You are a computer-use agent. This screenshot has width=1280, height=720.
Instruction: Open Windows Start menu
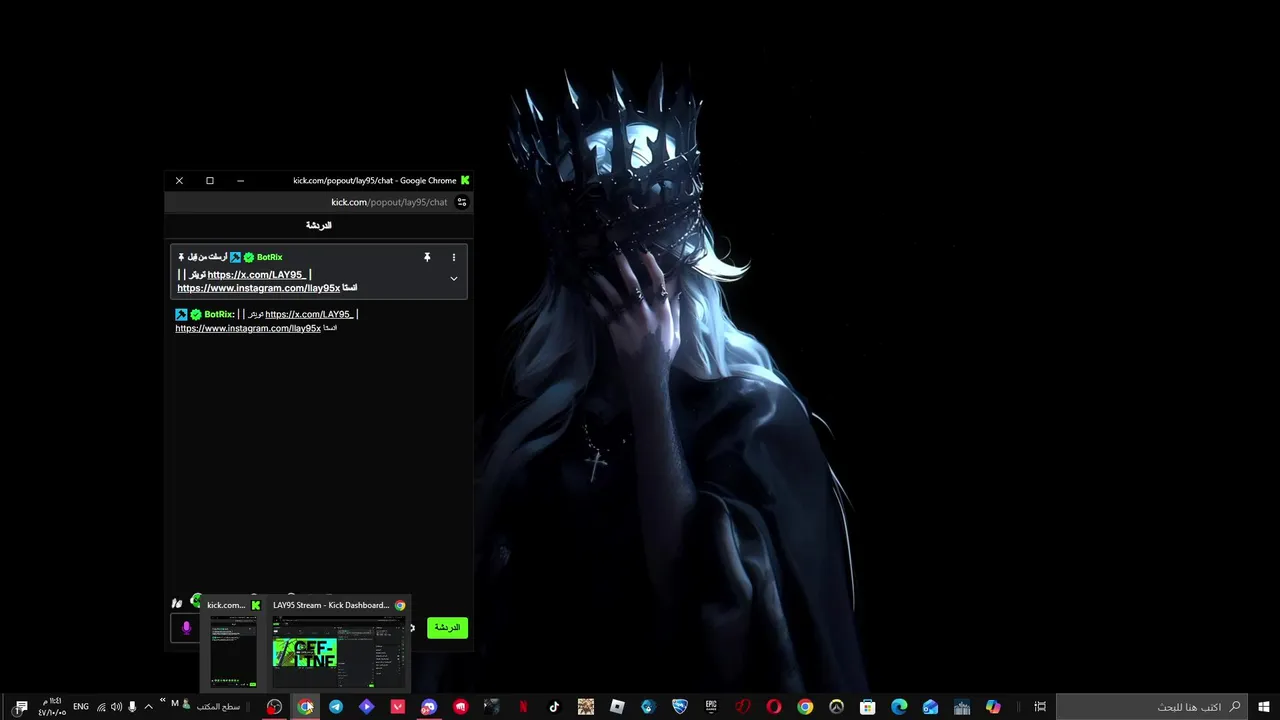(1264, 707)
